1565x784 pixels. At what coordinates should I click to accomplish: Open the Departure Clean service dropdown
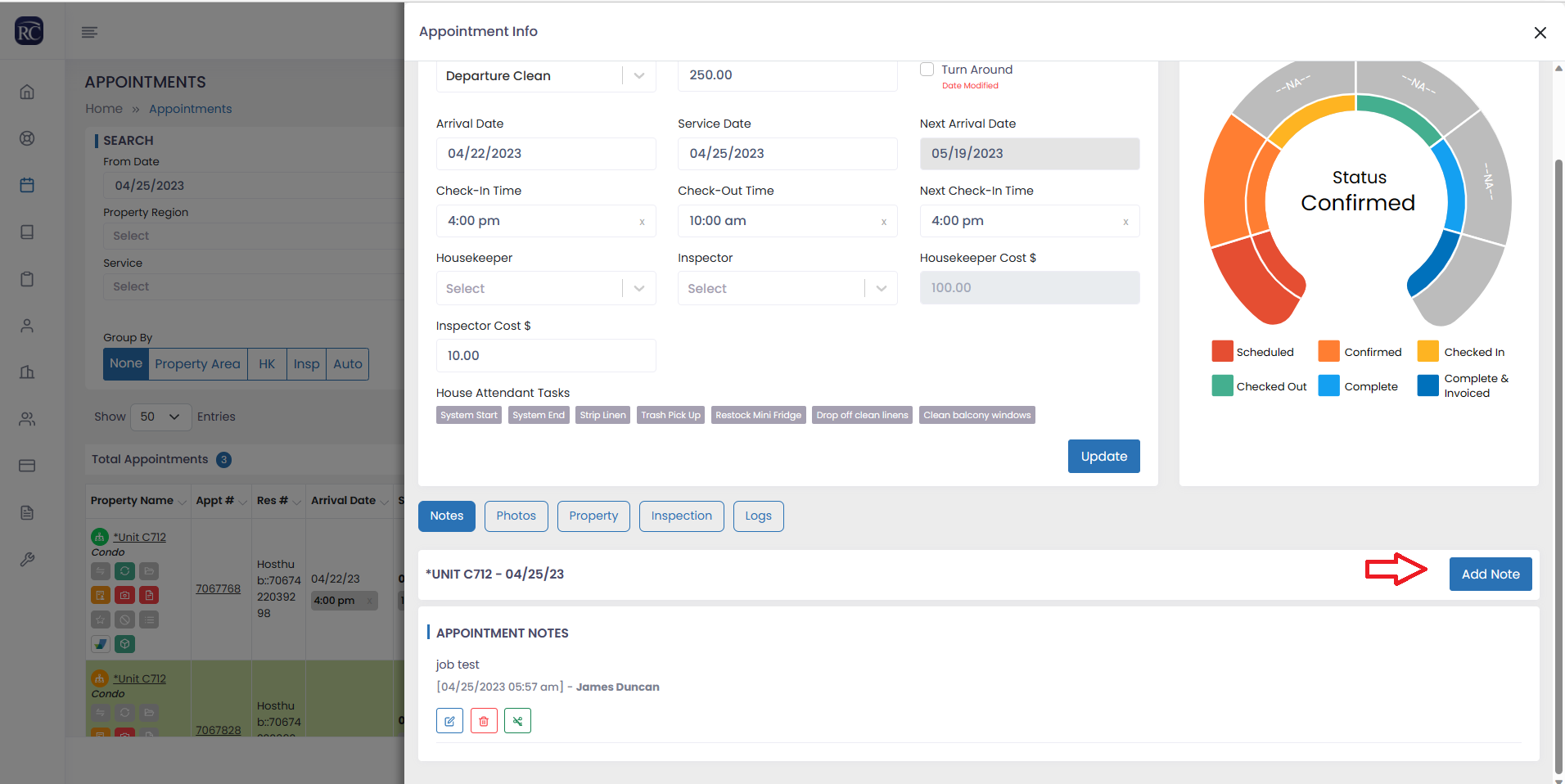point(546,76)
